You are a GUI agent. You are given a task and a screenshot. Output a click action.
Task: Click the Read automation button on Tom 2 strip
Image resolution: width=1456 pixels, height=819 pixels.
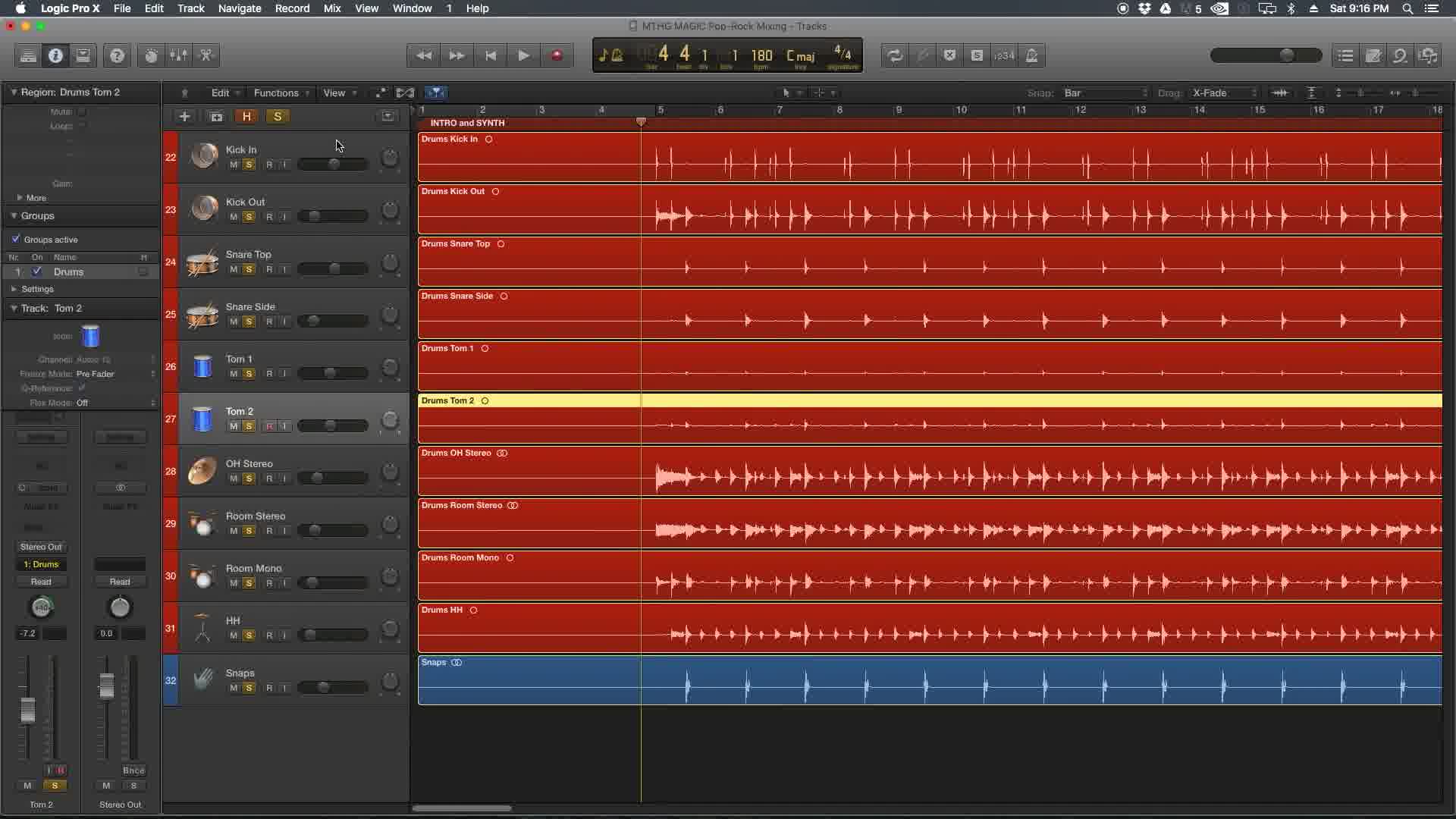point(41,582)
